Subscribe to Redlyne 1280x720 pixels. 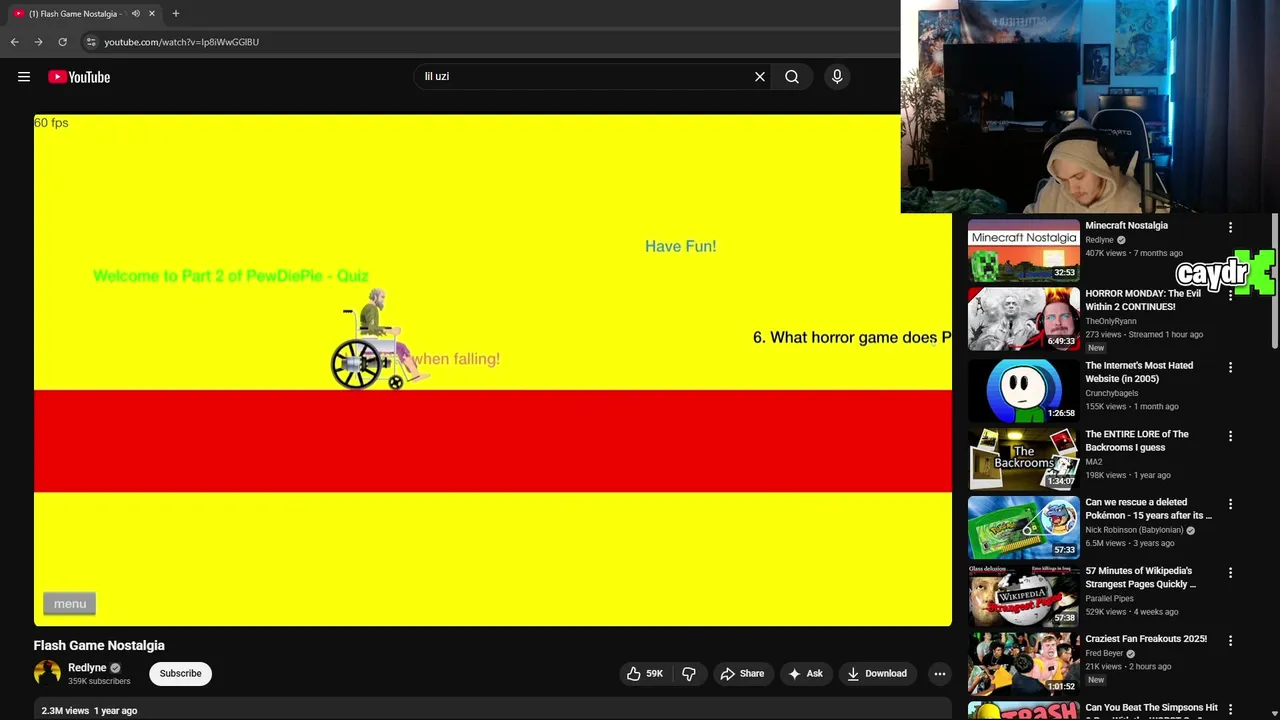pyautogui.click(x=180, y=674)
